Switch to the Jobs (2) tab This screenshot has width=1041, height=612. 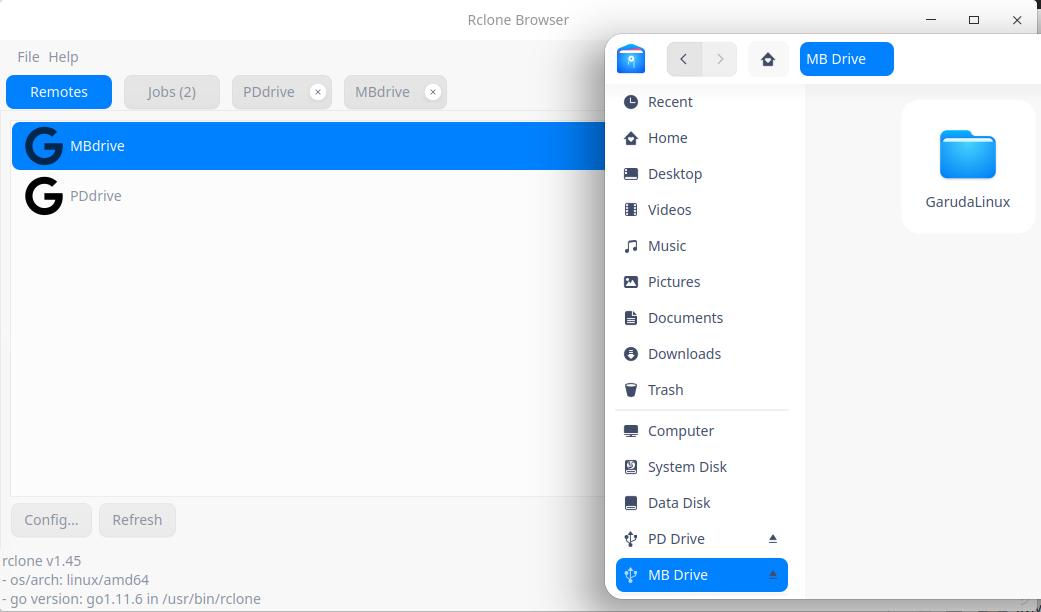171,92
